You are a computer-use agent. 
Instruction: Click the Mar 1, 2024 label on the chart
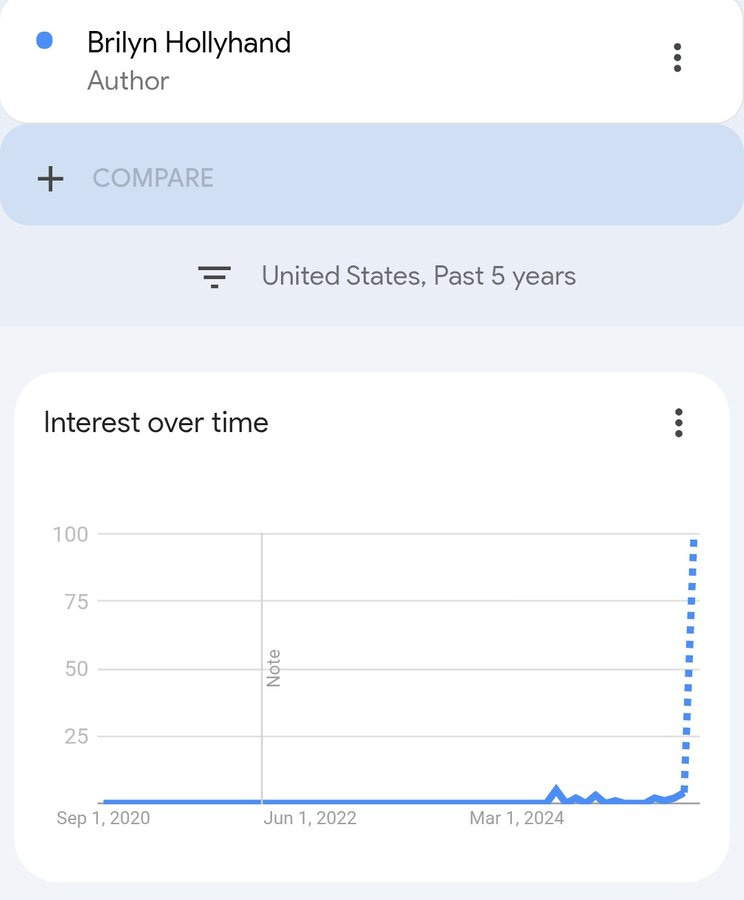tap(514, 818)
